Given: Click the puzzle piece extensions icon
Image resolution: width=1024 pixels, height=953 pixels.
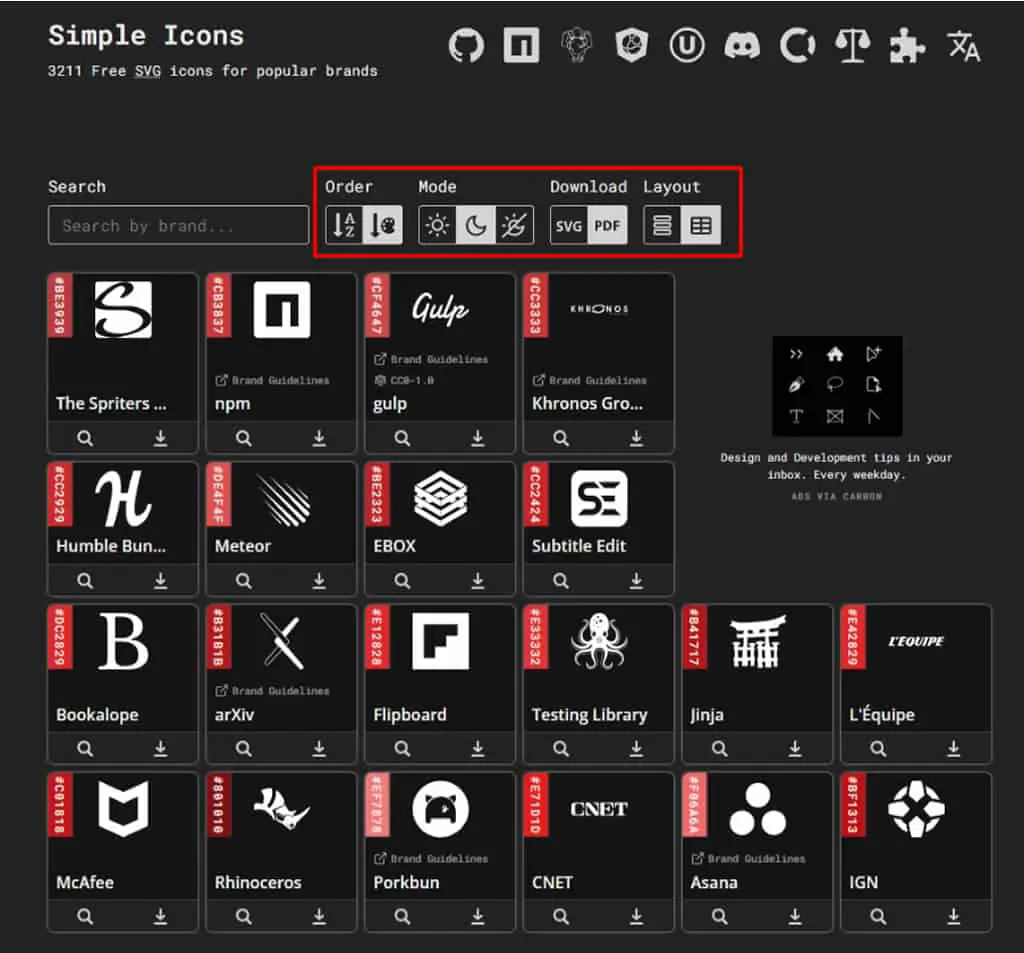Looking at the screenshot, I should (x=908, y=46).
